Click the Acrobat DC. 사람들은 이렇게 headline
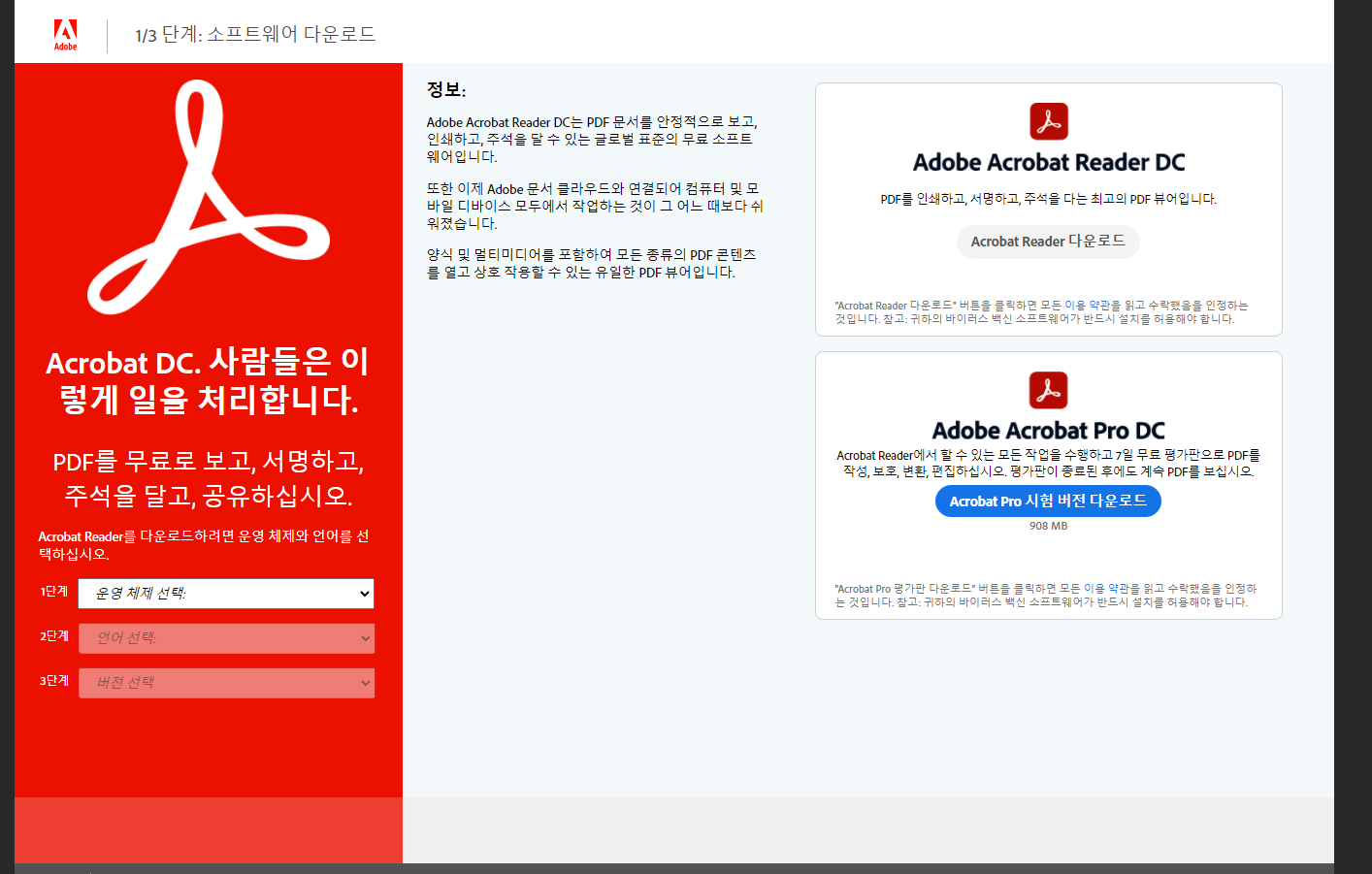Screen dimensions: 1372x874 tap(208, 380)
